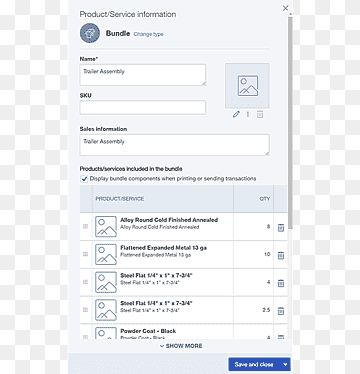The height and width of the screenshot is (374, 360).
Task: Close the Product/Service information panel
Action: point(285,8)
